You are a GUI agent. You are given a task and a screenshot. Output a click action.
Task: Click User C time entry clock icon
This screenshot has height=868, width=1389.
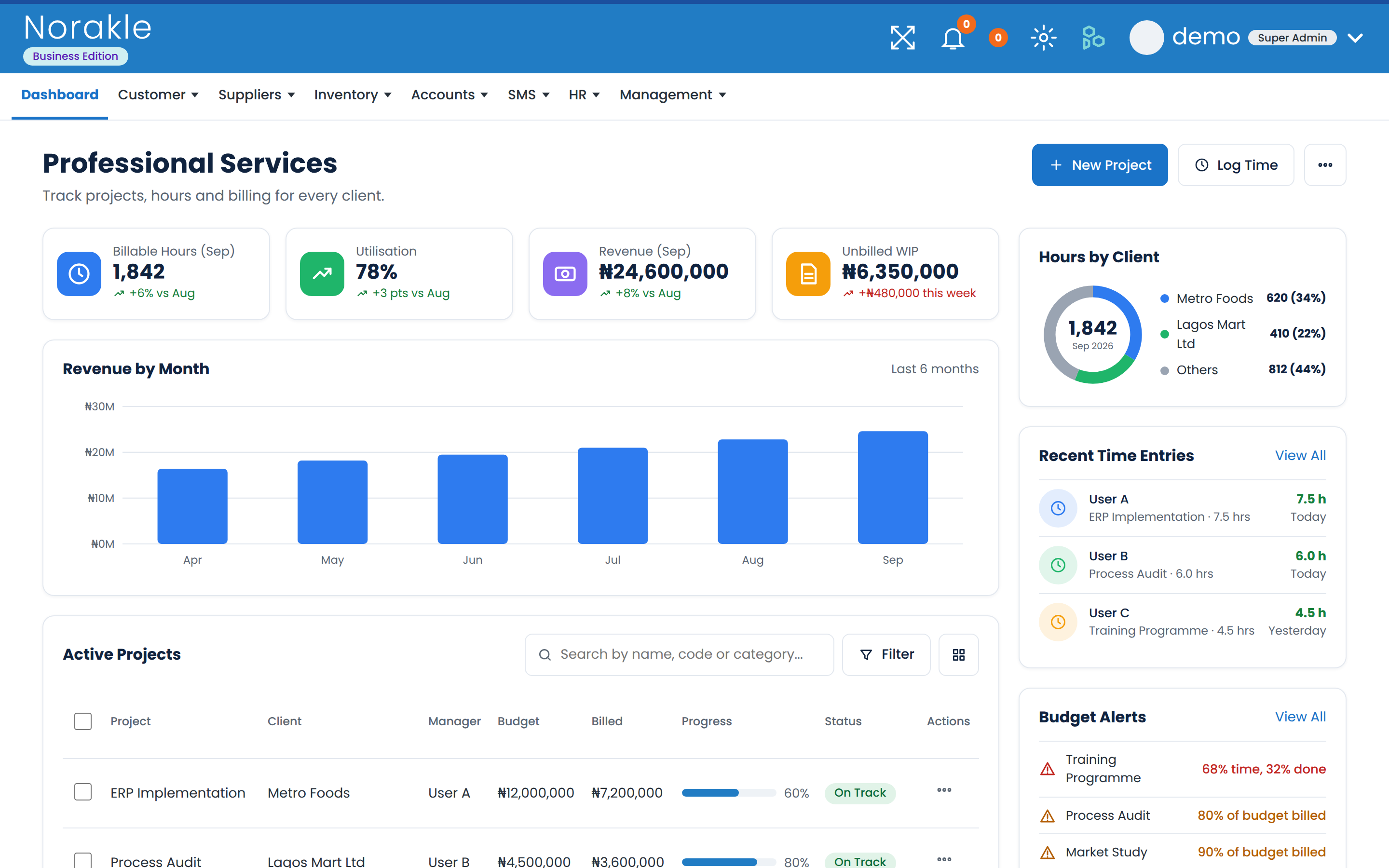[1058, 622]
